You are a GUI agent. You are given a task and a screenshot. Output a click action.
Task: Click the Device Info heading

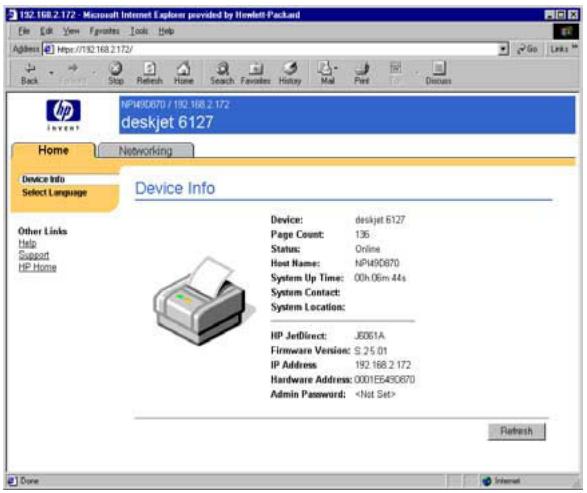pyautogui.click(x=175, y=188)
